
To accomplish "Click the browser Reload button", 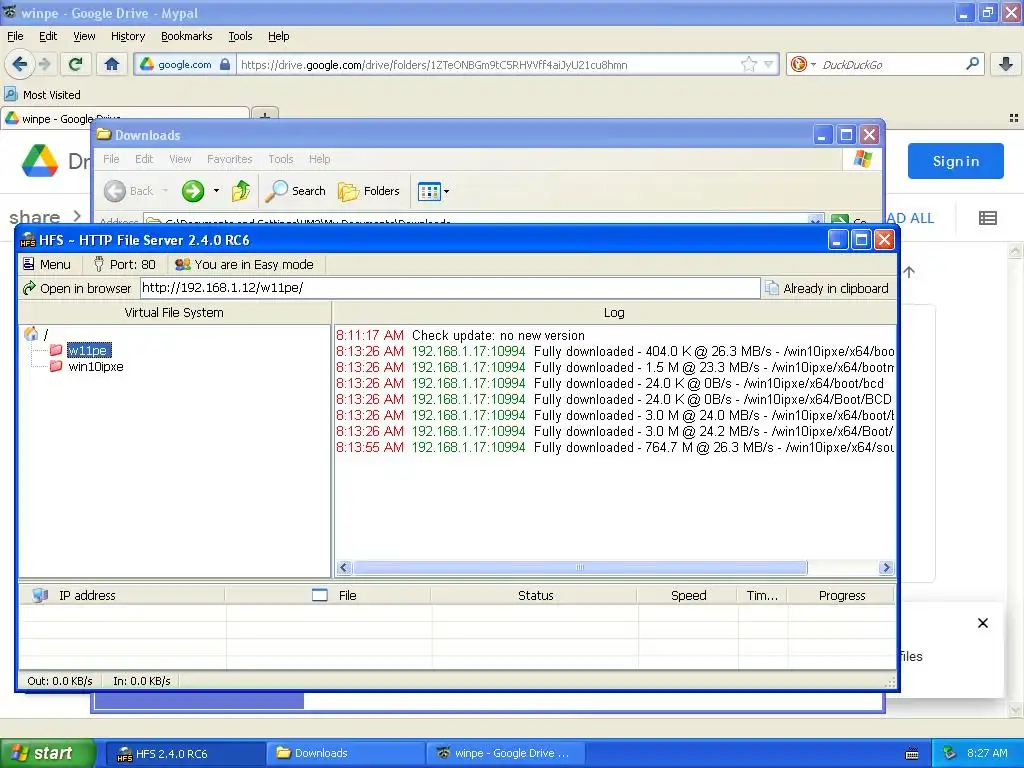I will click(x=76, y=64).
